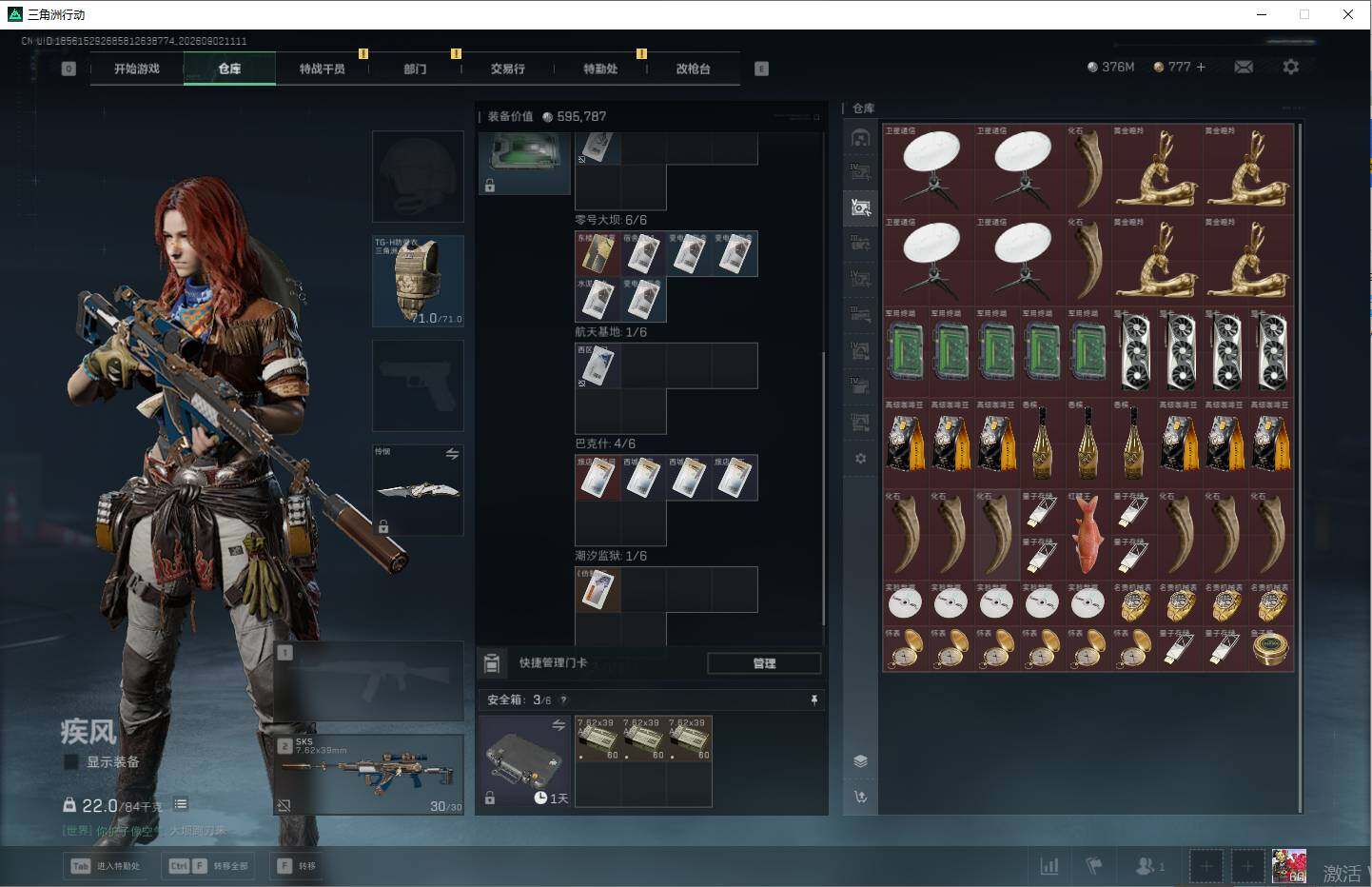1372x887 pixels.
Task: Click swap icon on melee knife slot
Action: (x=452, y=454)
